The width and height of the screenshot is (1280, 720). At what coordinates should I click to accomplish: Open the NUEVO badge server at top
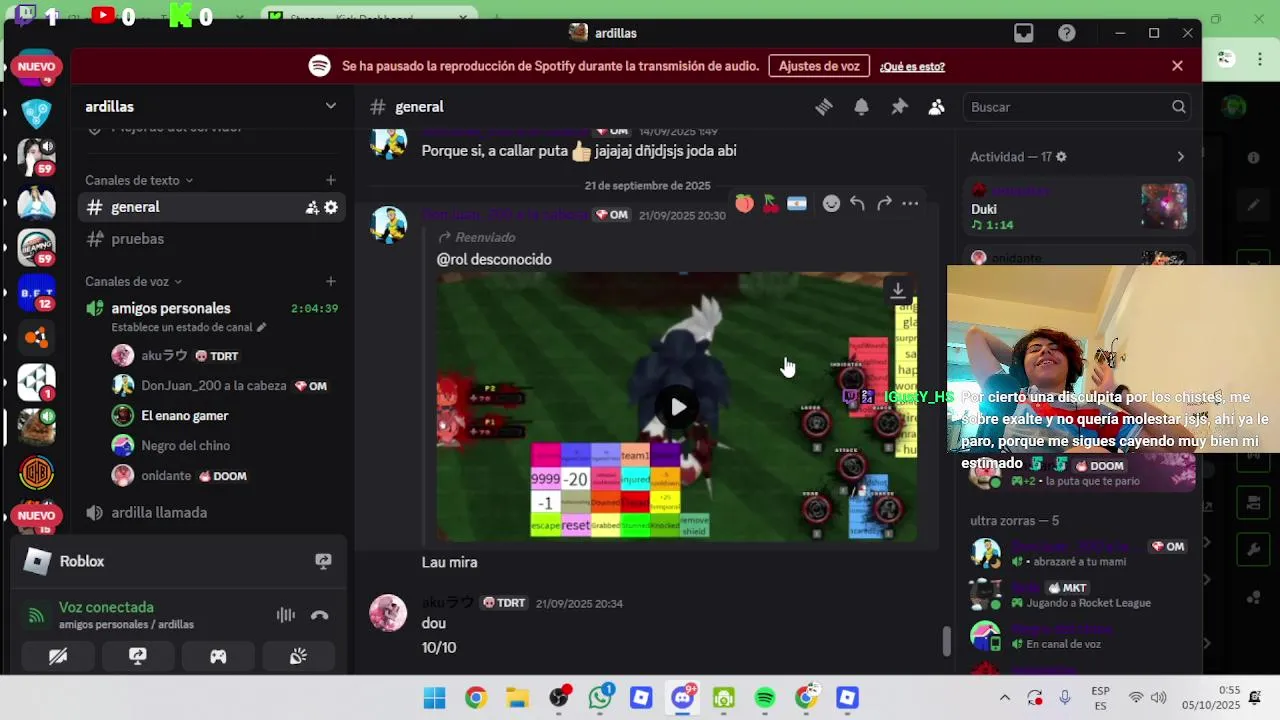(x=37, y=67)
